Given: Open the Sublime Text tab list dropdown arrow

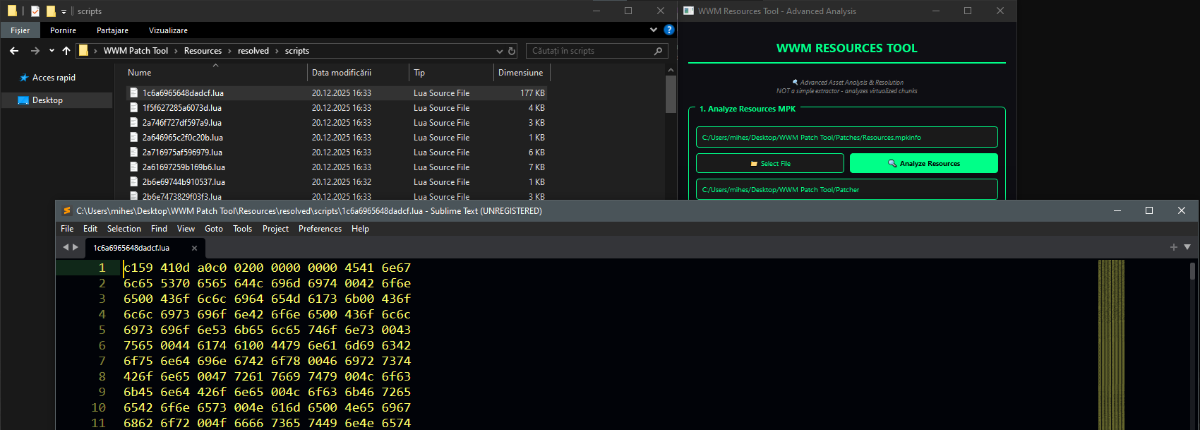Looking at the screenshot, I should coord(1188,247).
